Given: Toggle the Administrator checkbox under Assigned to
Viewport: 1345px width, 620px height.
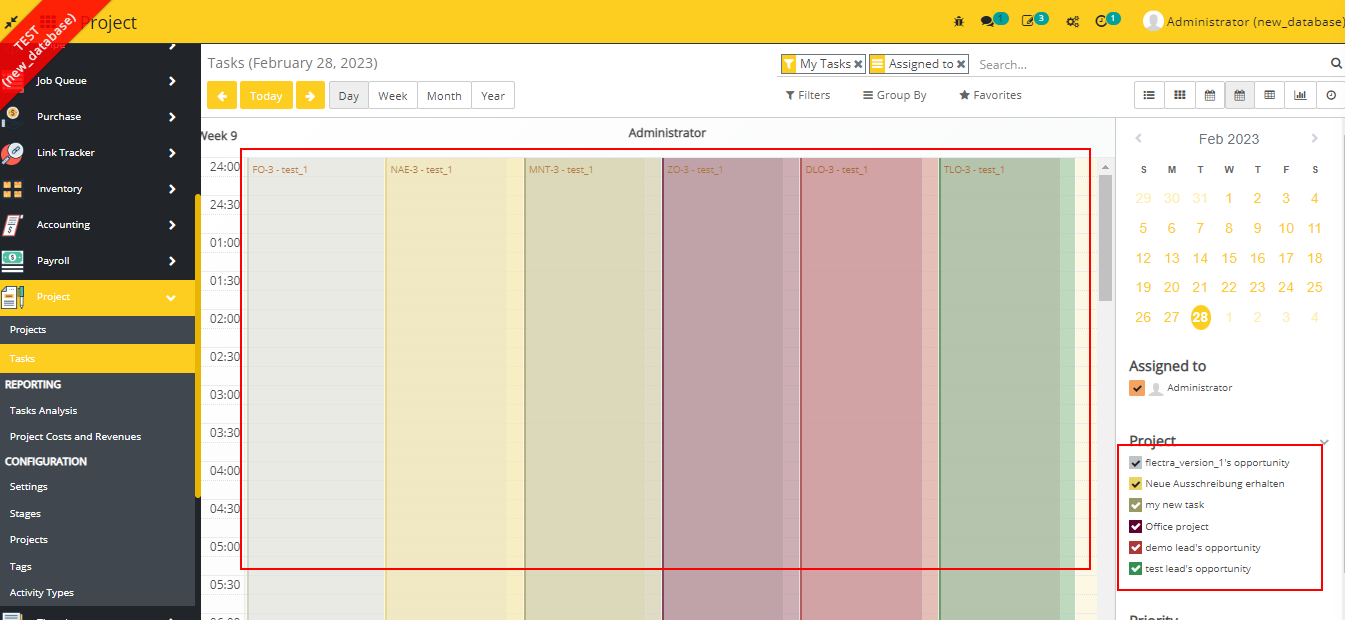Looking at the screenshot, I should point(1137,387).
